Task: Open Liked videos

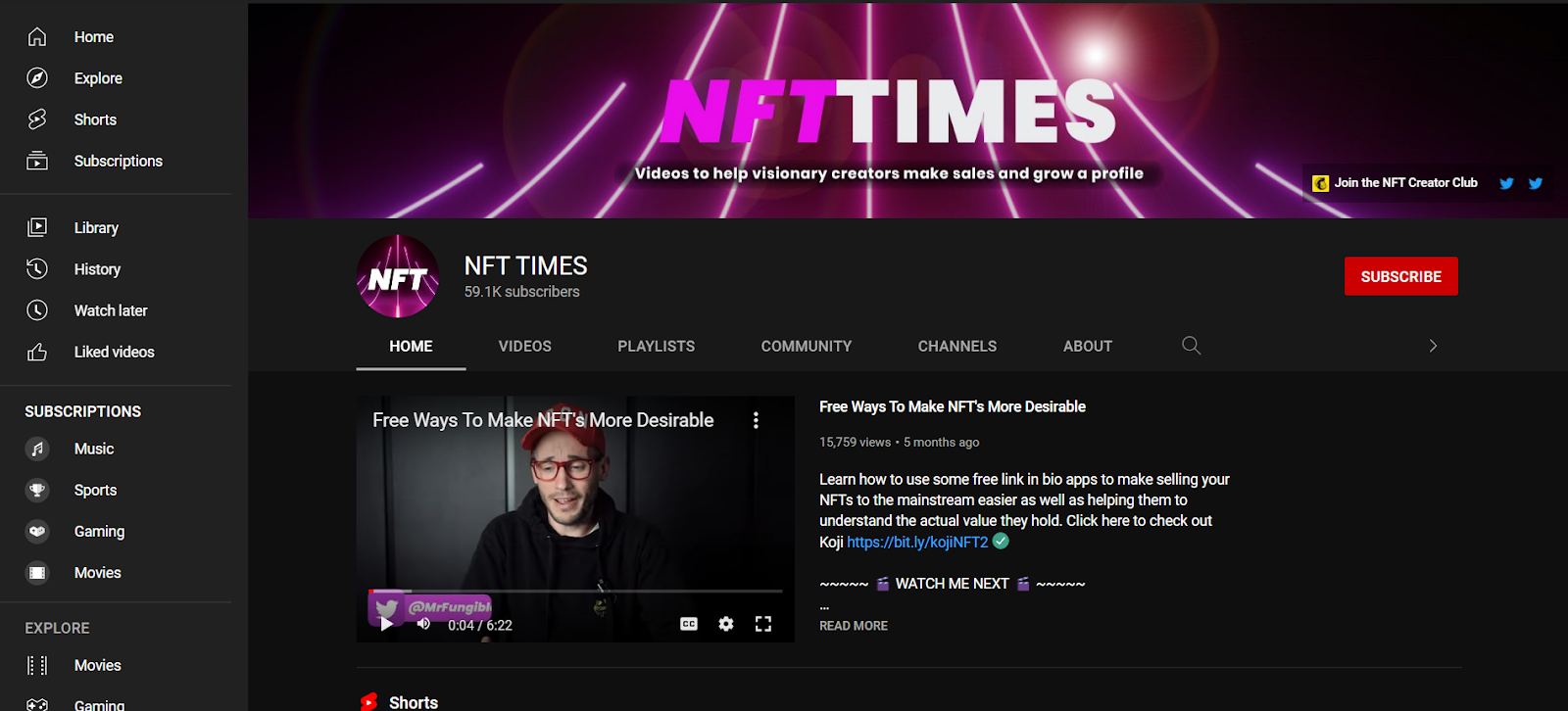Action: click(116, 352)
